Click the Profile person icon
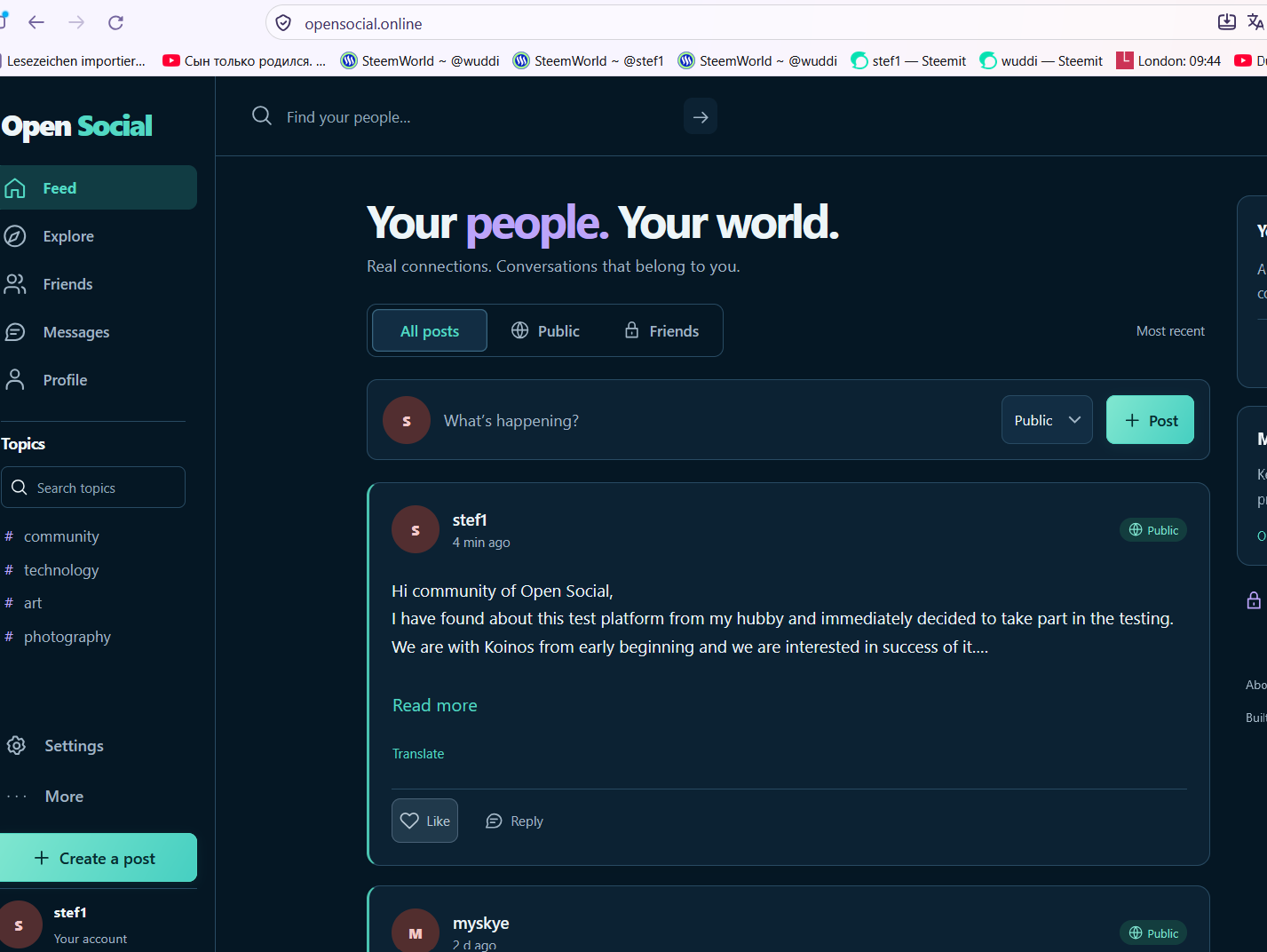The width and height of the screenshot is (1267, 952). [x=15, y=380]
